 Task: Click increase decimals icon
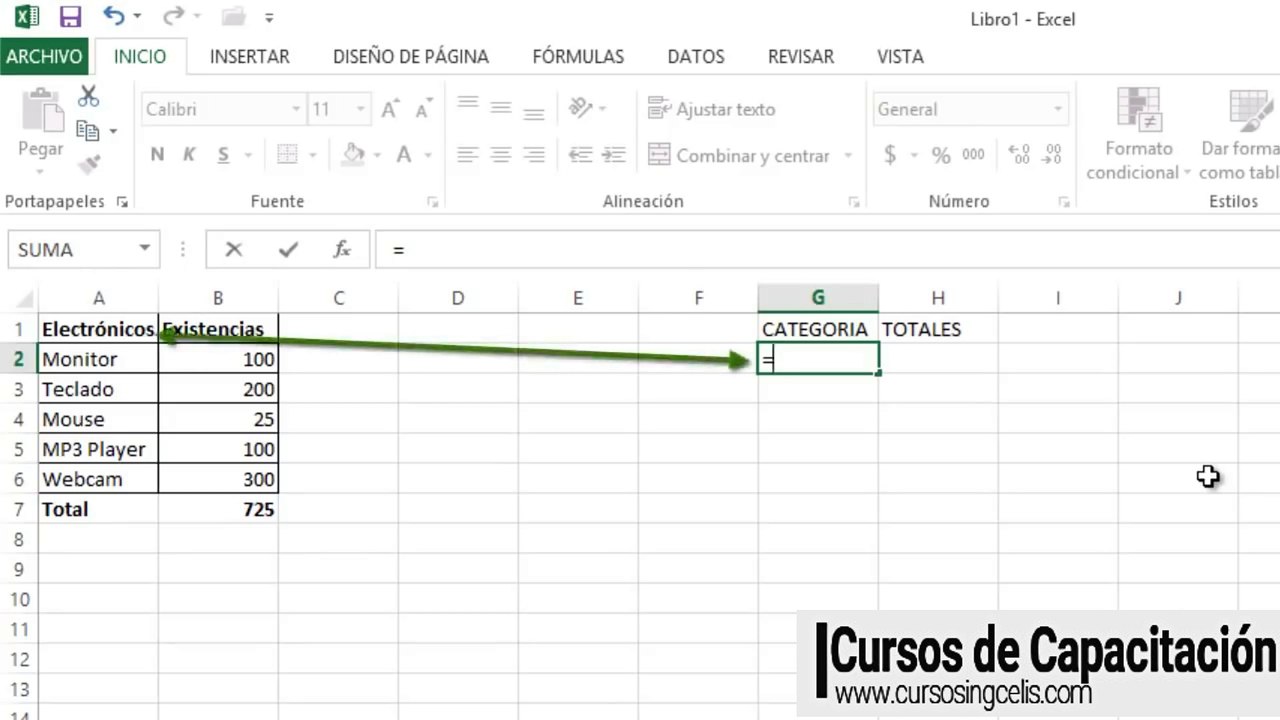[x=1019, y=155]
